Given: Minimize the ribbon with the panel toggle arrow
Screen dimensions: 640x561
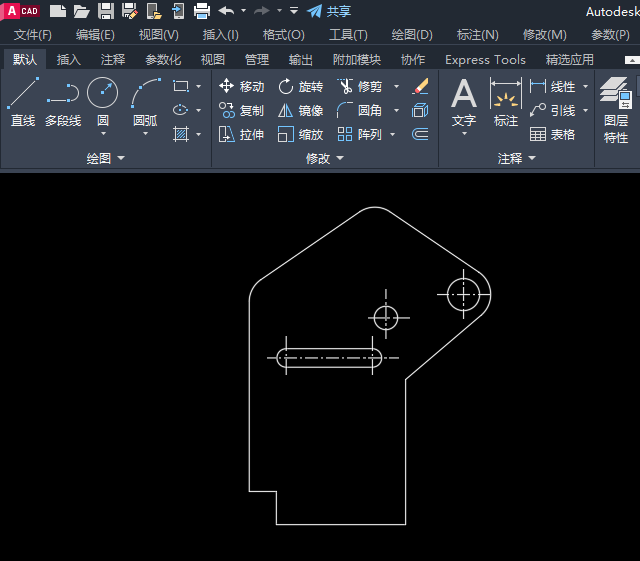Looking at the screenshot, I should pyautogui.click(x=632, y=60).
